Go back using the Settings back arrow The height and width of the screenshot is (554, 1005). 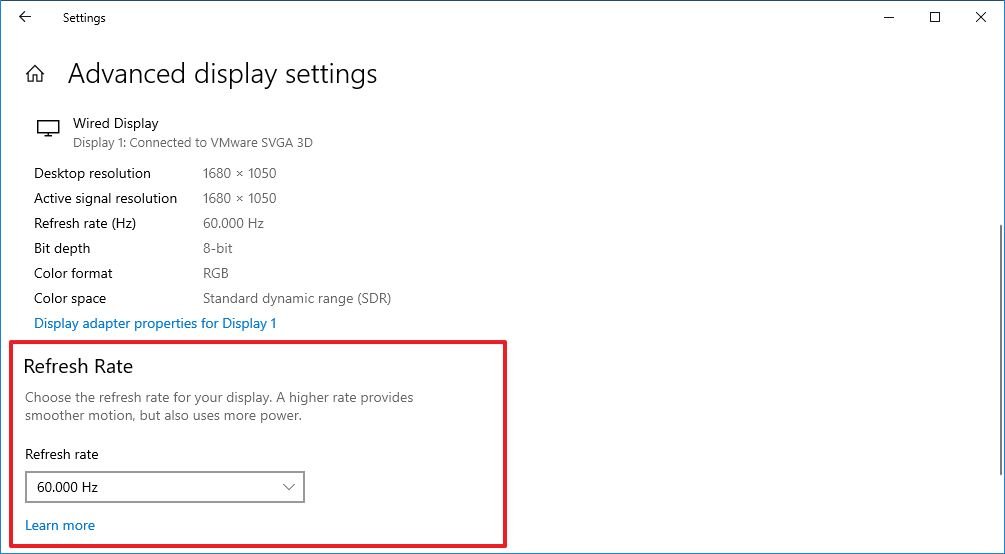pyautogui.click(x=25, y=17)
